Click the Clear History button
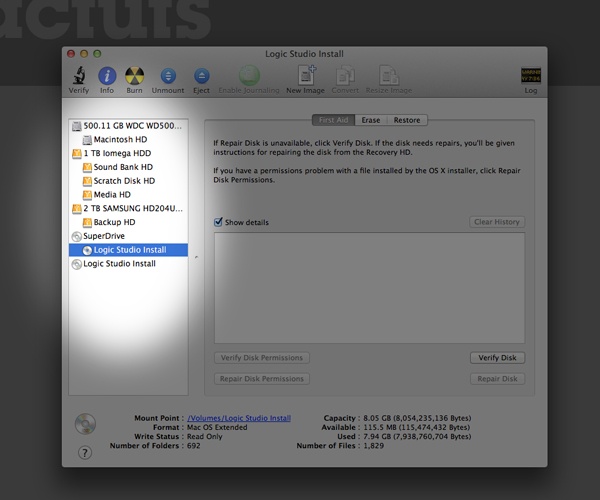600x500 pixels. (497, 222)
